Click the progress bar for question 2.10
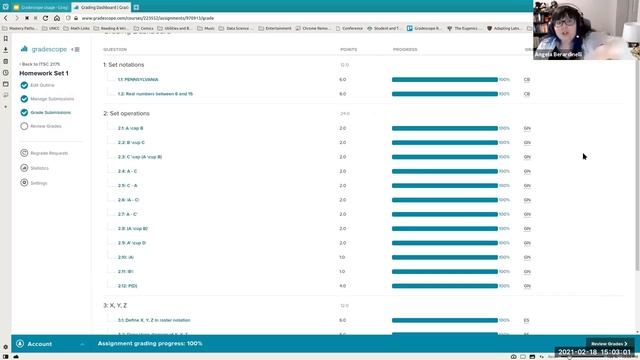This screenshot has height=360, width=640. click(445, 257)
